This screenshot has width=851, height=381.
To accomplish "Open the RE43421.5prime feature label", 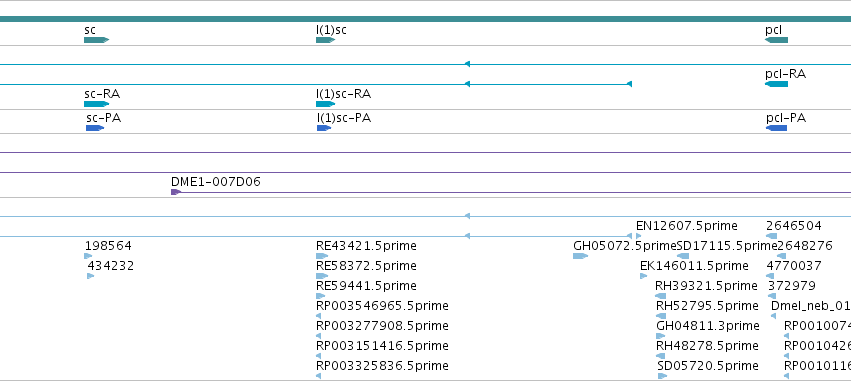I will [x=366, y=246].
